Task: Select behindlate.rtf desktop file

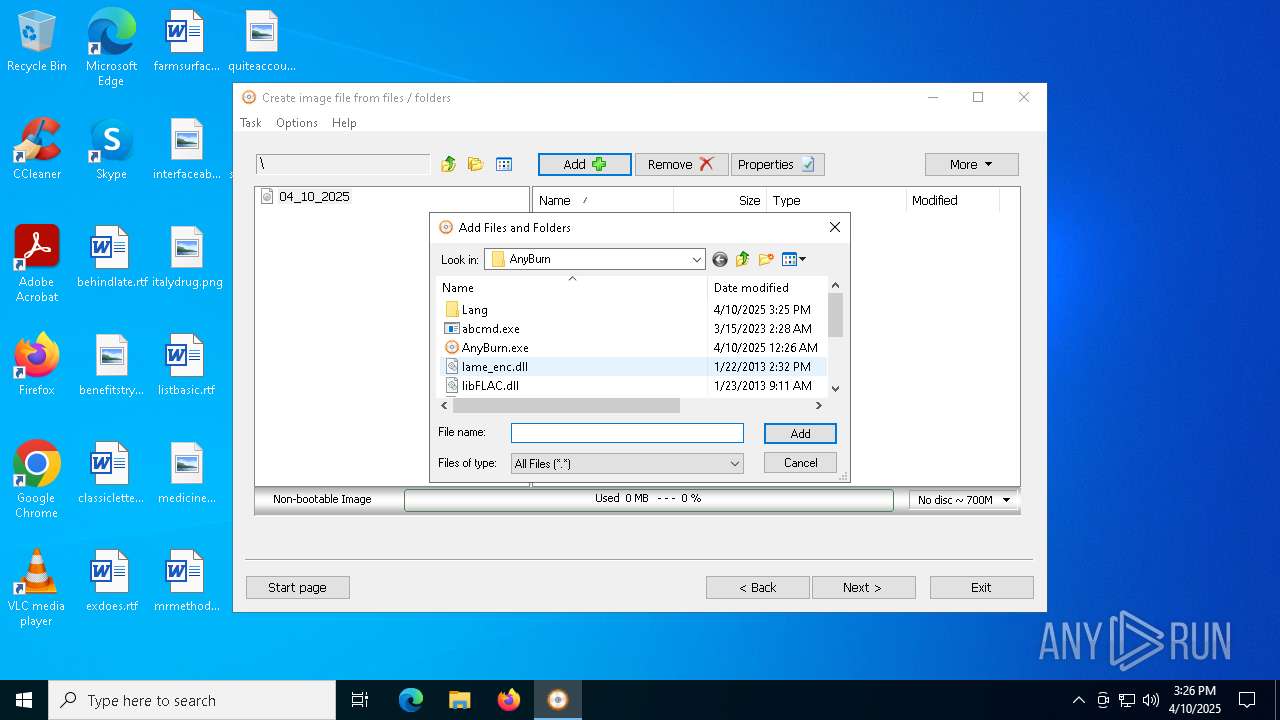Action: [x=111, y=257]
